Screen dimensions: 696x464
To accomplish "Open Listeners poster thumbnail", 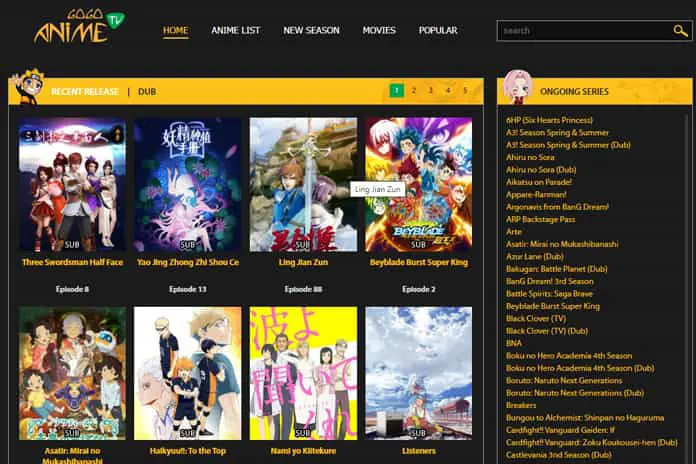I will pyautogui.click(x=419, y=373).
